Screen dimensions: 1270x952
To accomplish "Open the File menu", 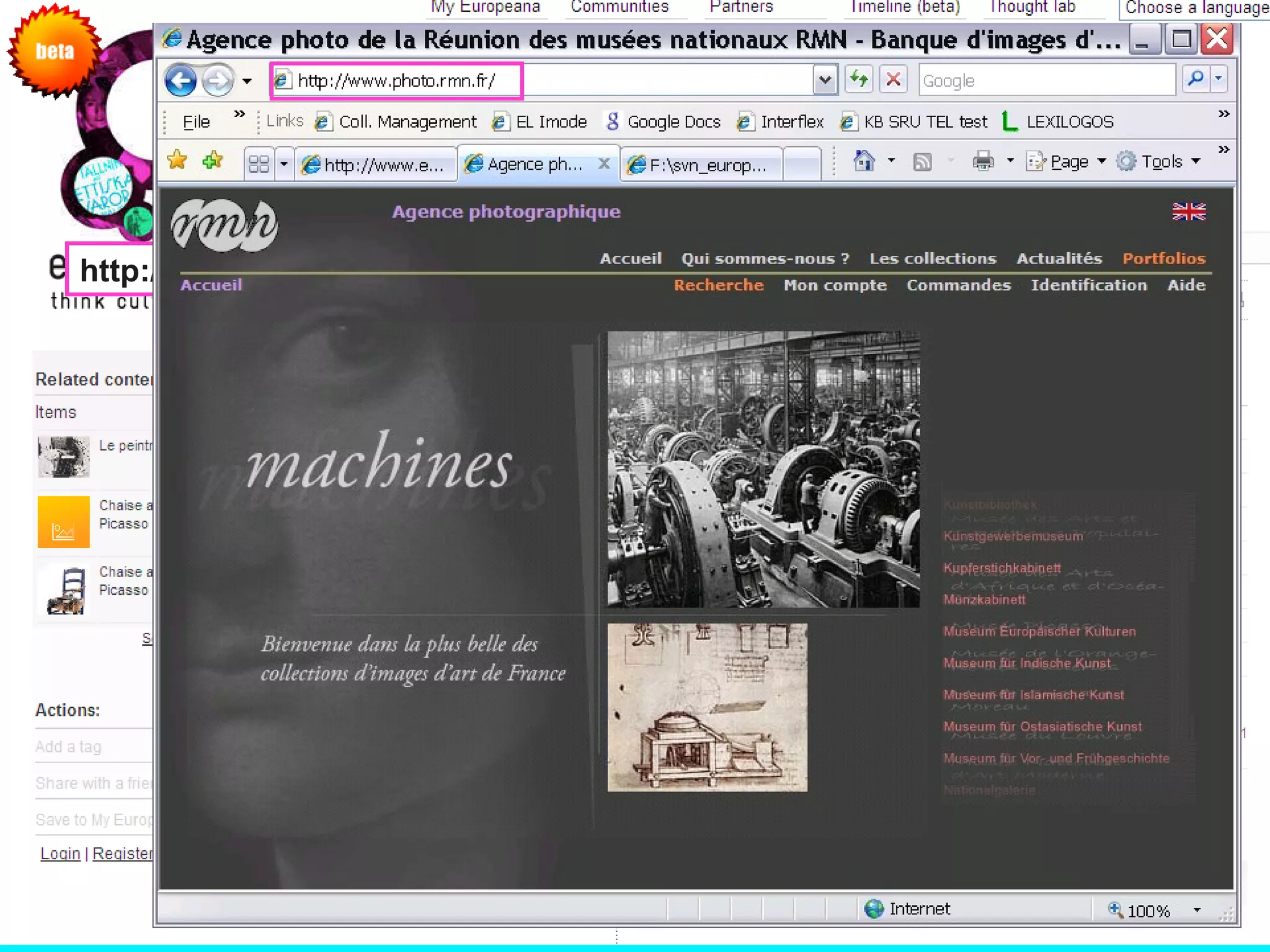I will (197, 122).
